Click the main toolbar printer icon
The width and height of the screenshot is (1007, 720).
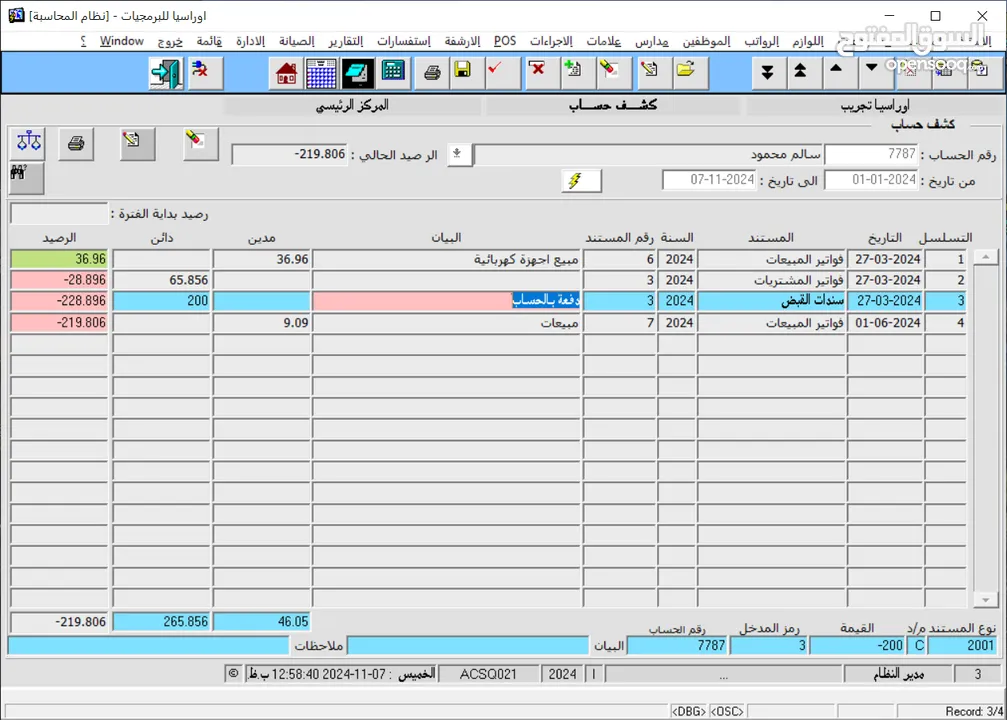432,73
